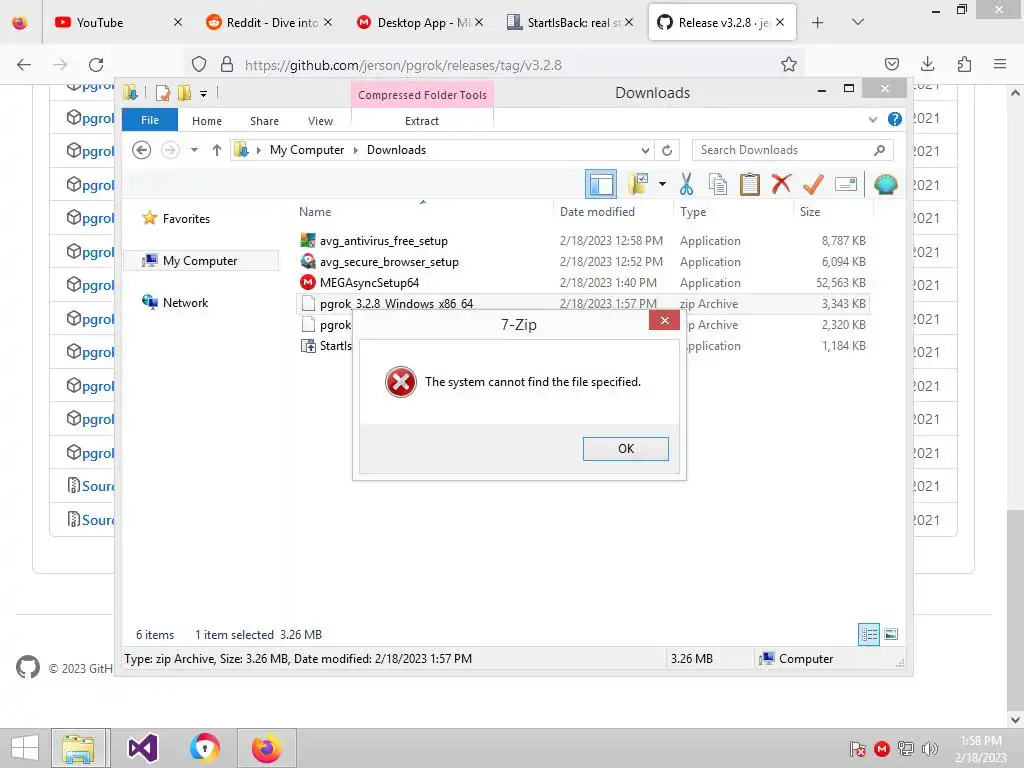Screen dimensions: 1024x768
Task: Click the Cut scissors toolbar icon
Action: pos(686,184)
